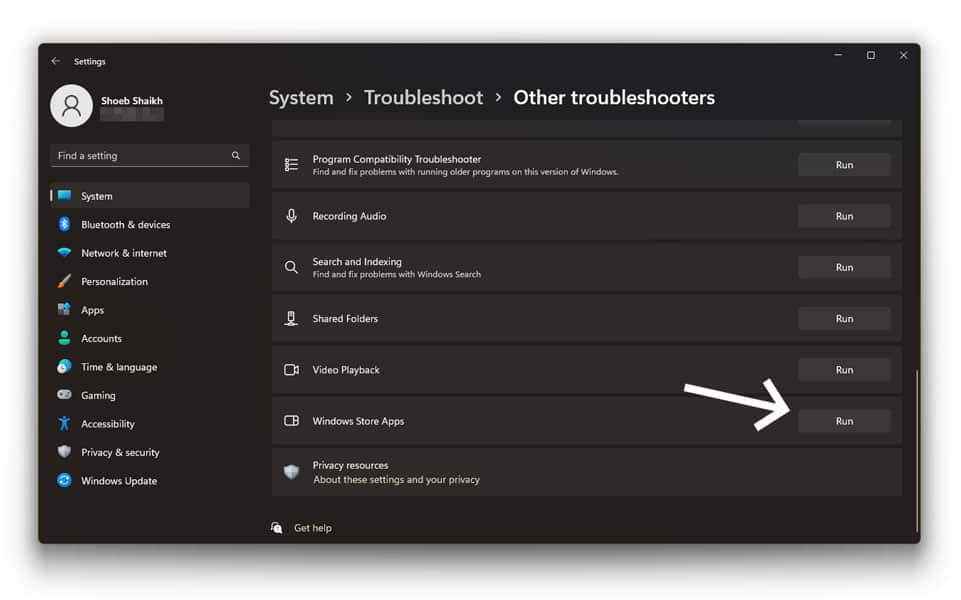
Task: Click the Recording Audio label
Action: pyautogui.click(x=349, y=216)
